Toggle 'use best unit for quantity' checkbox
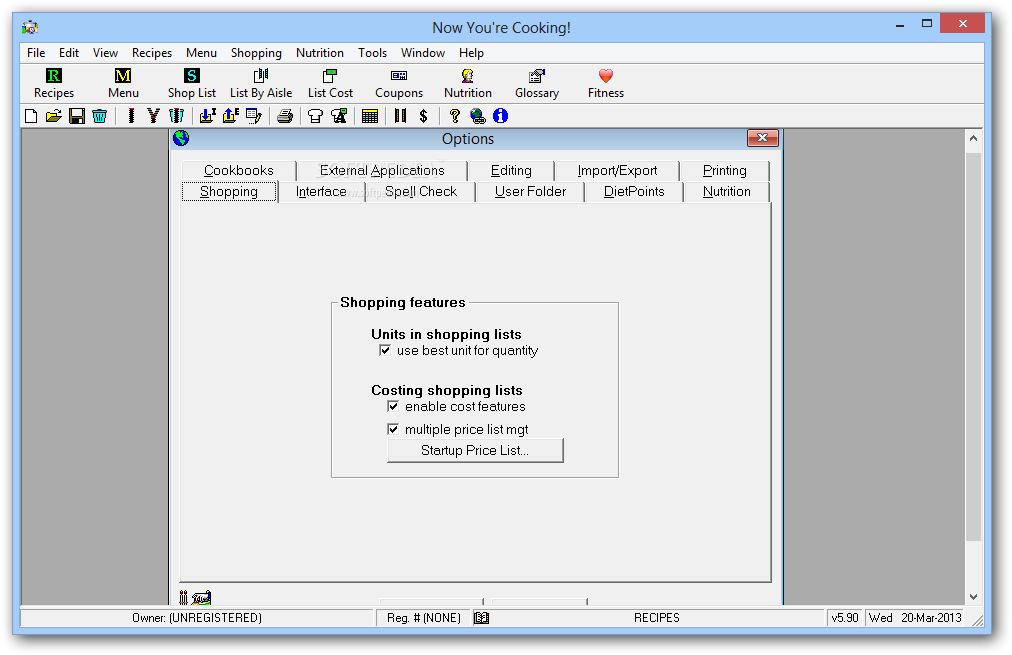Screen dimensions: 1012x655 tap(385, 350)
